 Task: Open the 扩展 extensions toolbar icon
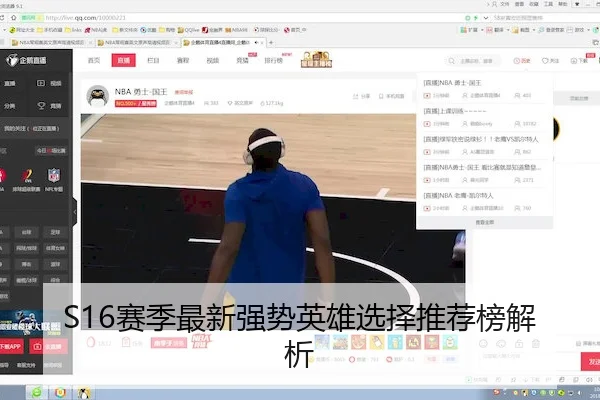pos(463,30)
